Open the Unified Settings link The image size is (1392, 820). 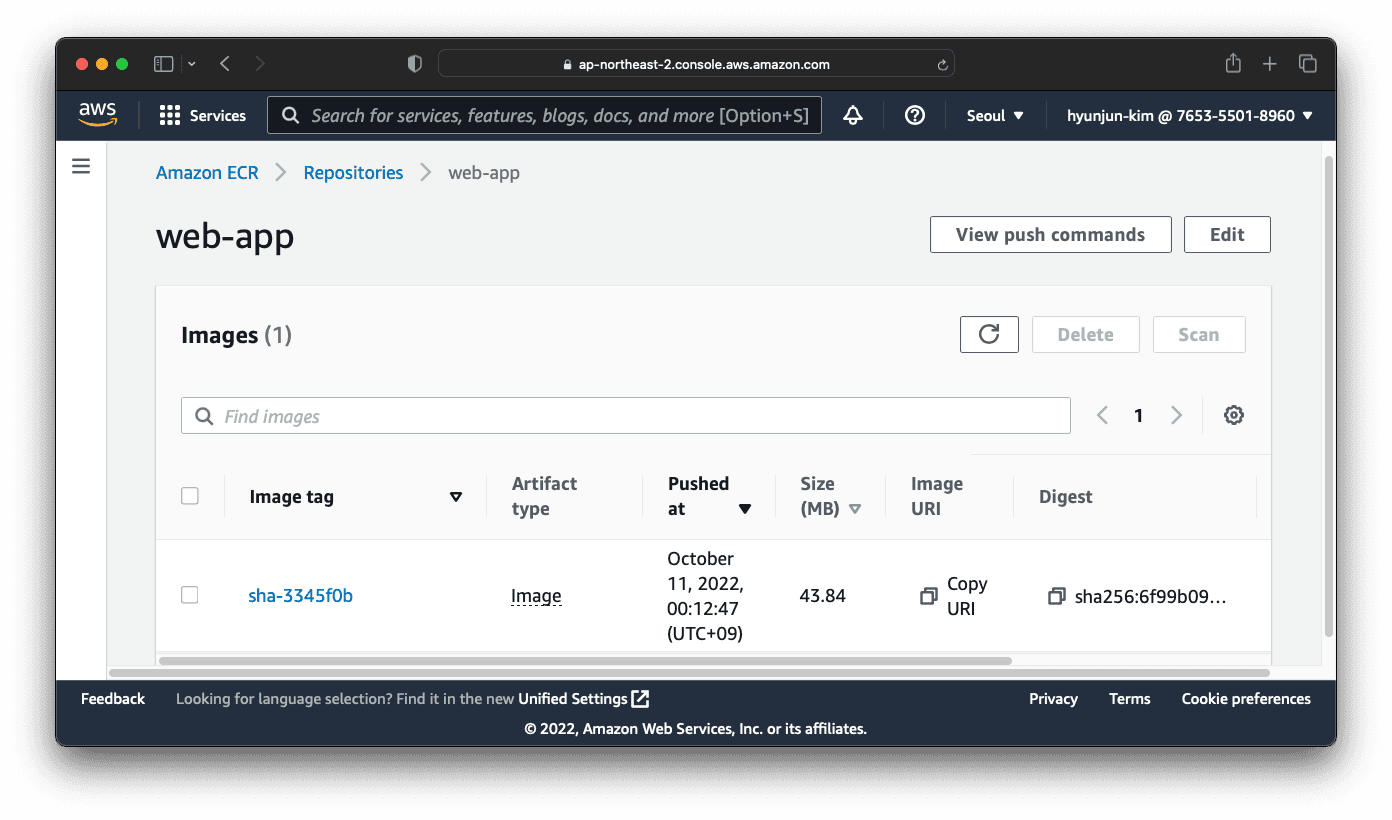[575, 698]
